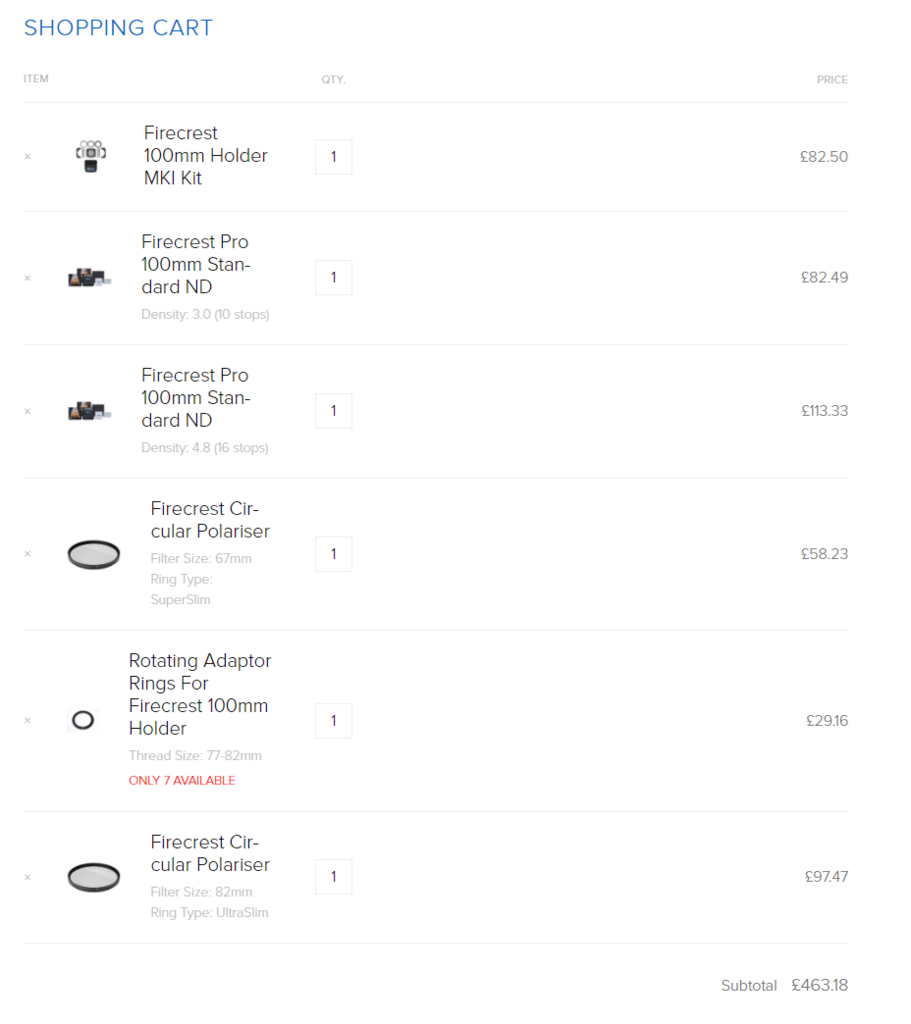Open the 82mm Circular Polariser thumbnail

tap(94, 877)
